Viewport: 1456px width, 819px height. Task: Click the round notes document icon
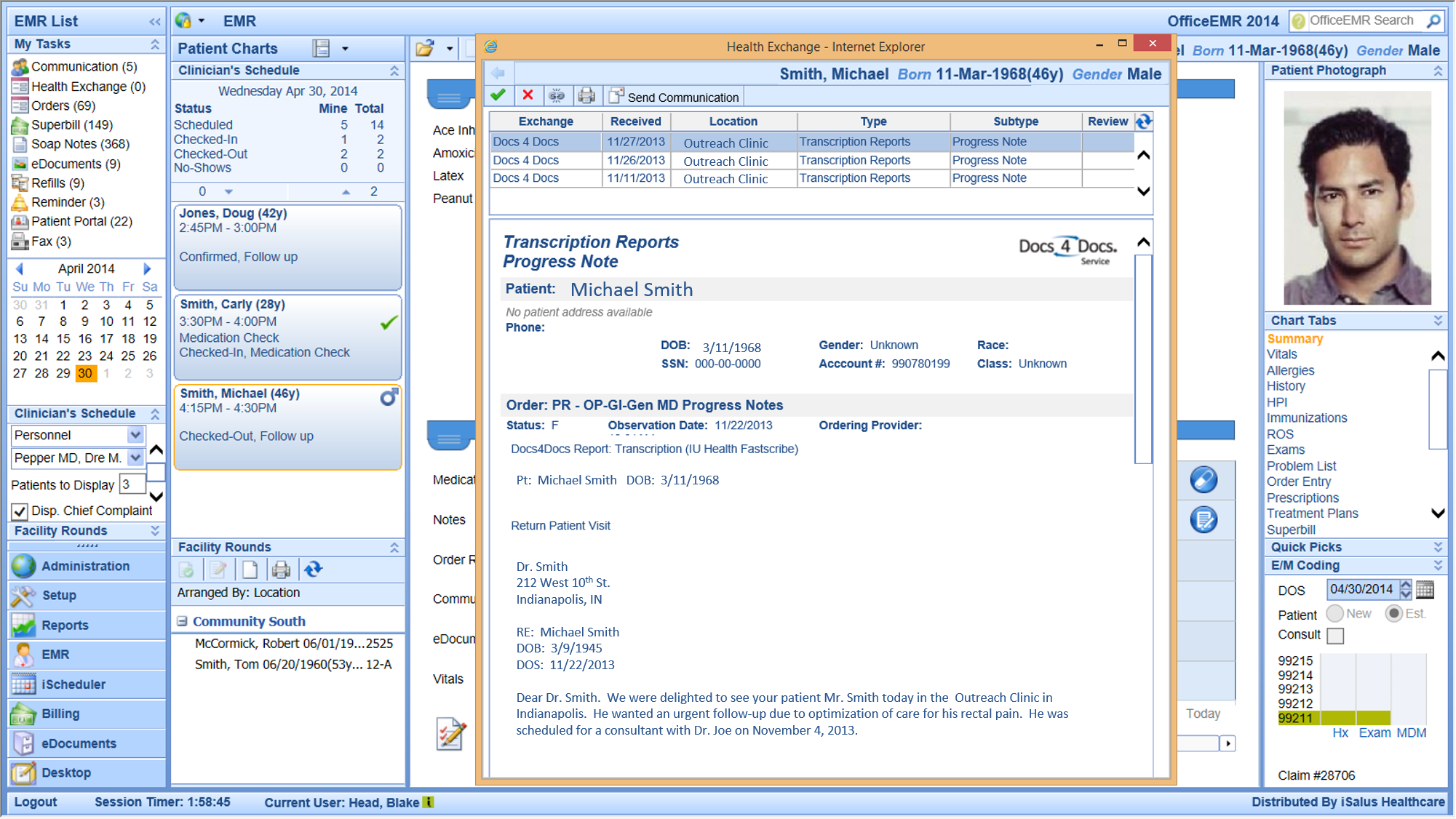coord(1204,519)
